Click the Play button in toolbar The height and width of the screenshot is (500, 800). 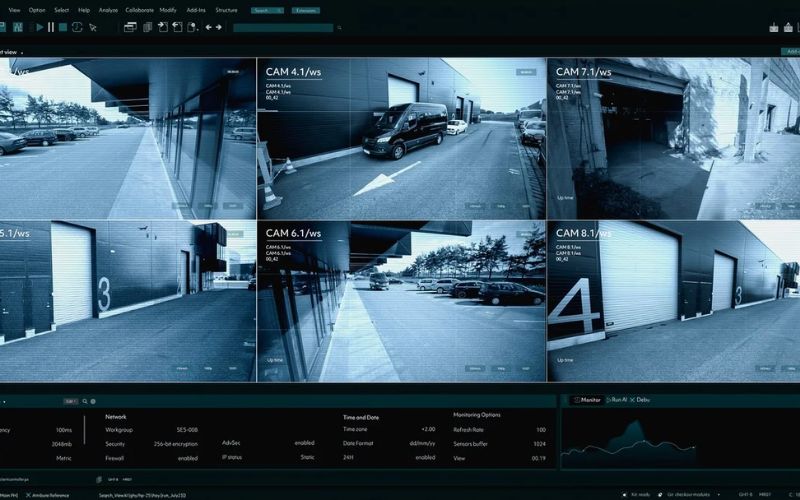click(40, 27)
